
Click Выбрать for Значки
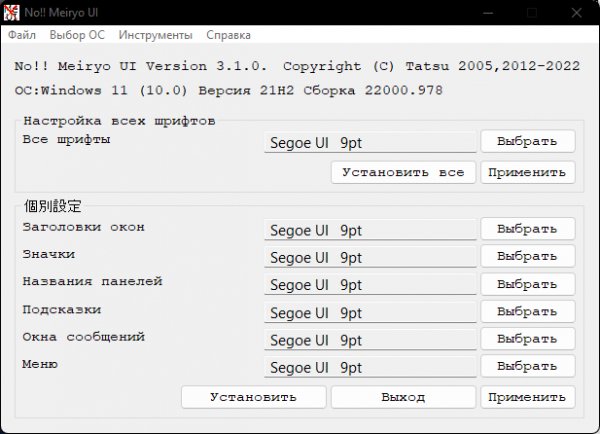pos(528,256)
